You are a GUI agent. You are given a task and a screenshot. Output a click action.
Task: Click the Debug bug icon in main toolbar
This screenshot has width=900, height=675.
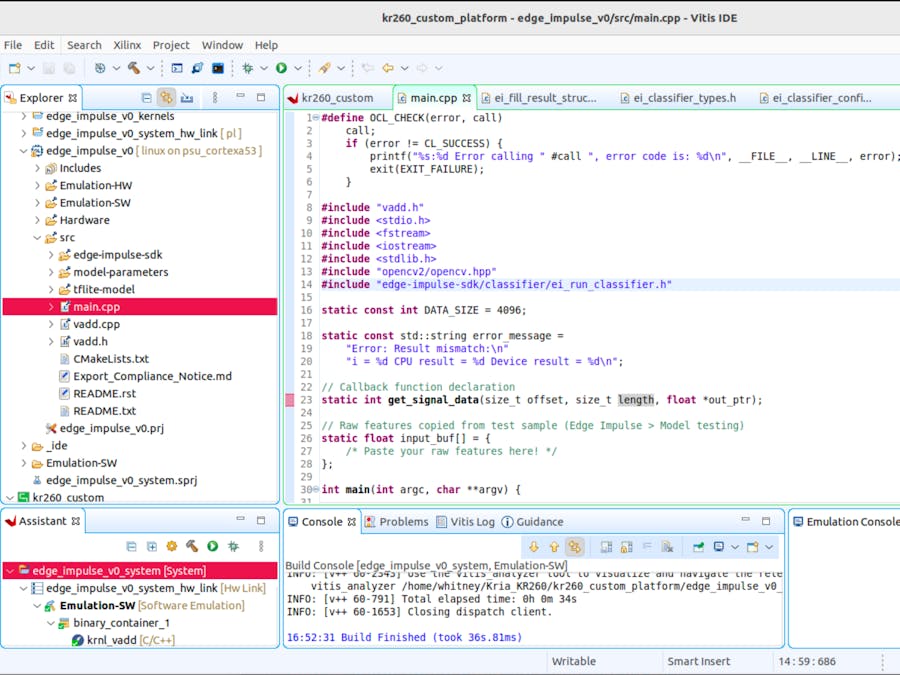[247, 68]
